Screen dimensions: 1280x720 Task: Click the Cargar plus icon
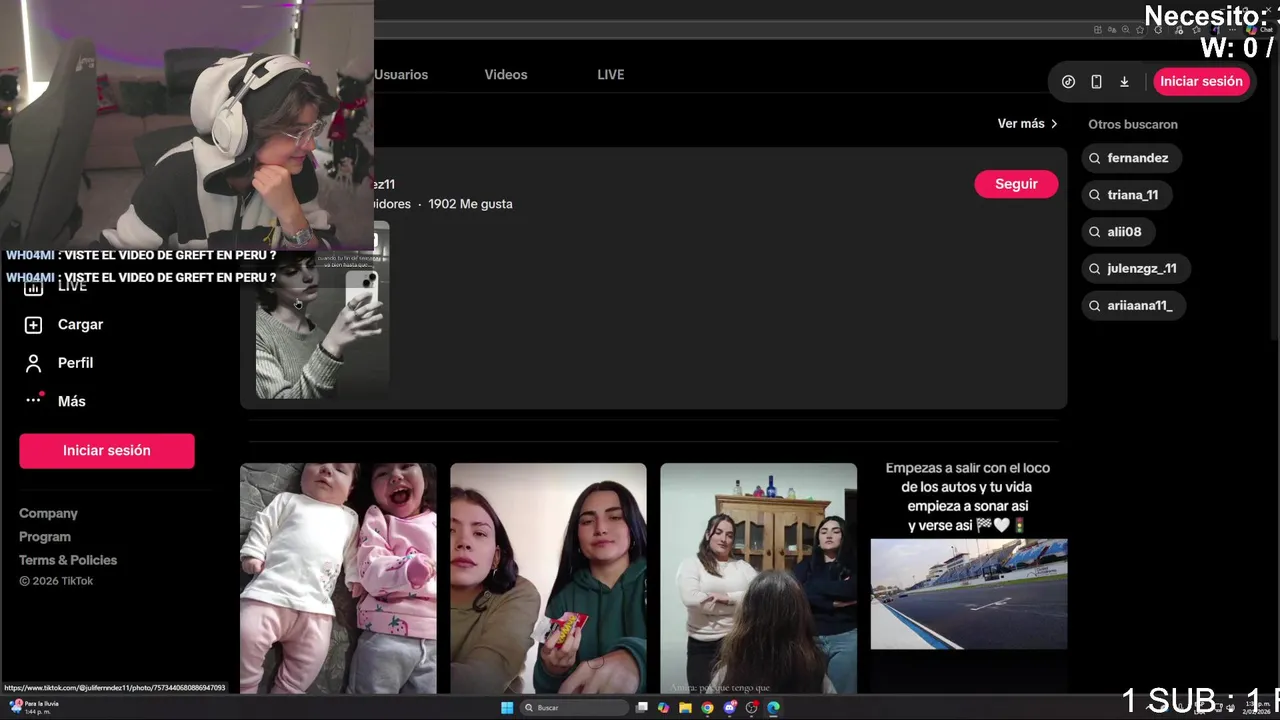[x=33, y=325]
